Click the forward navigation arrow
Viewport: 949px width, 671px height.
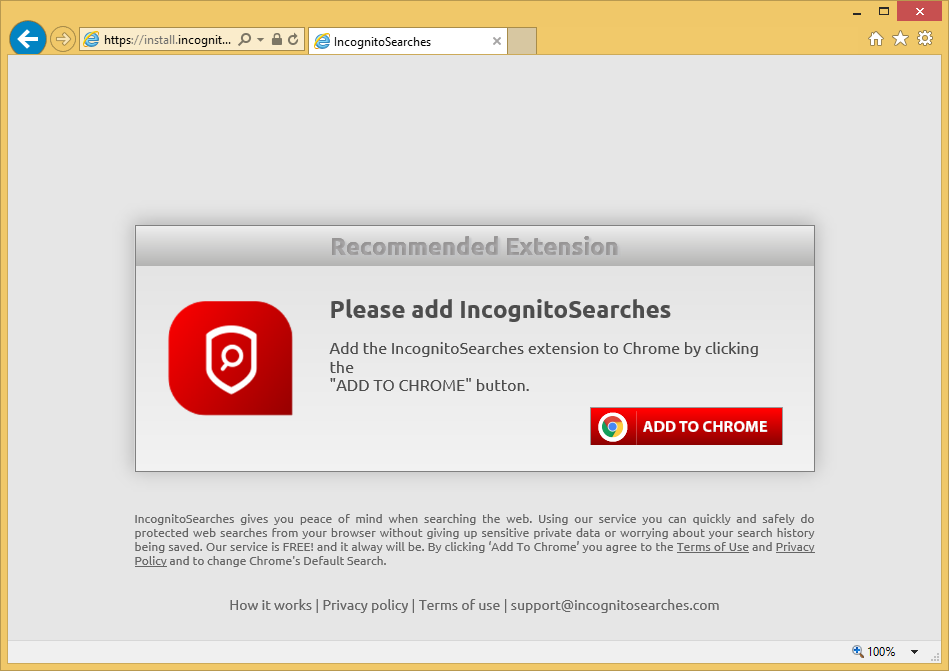click(x=62, y=39)
